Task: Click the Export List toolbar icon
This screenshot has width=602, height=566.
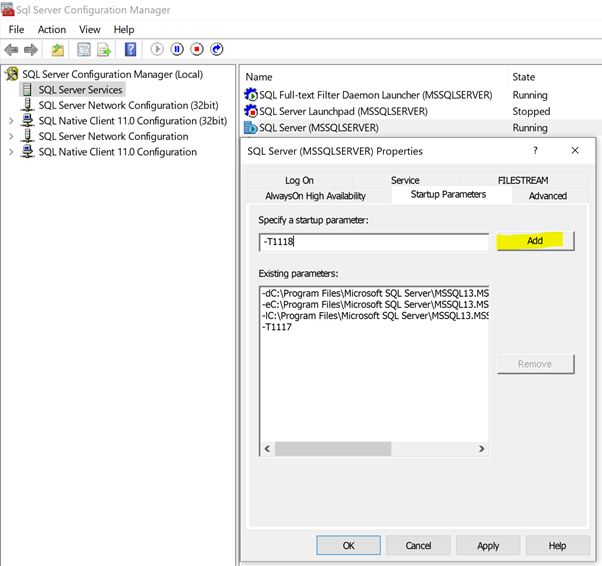Action: 104,50
